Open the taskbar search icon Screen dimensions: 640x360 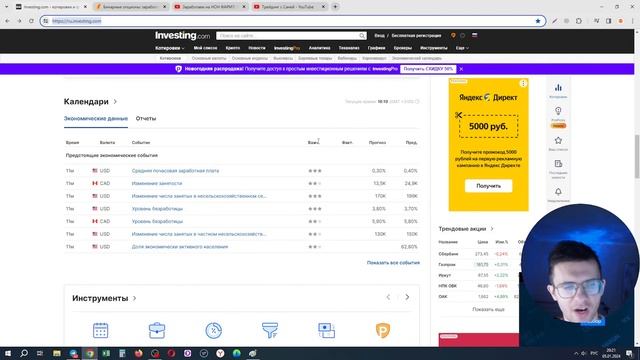tap(24, 353)
